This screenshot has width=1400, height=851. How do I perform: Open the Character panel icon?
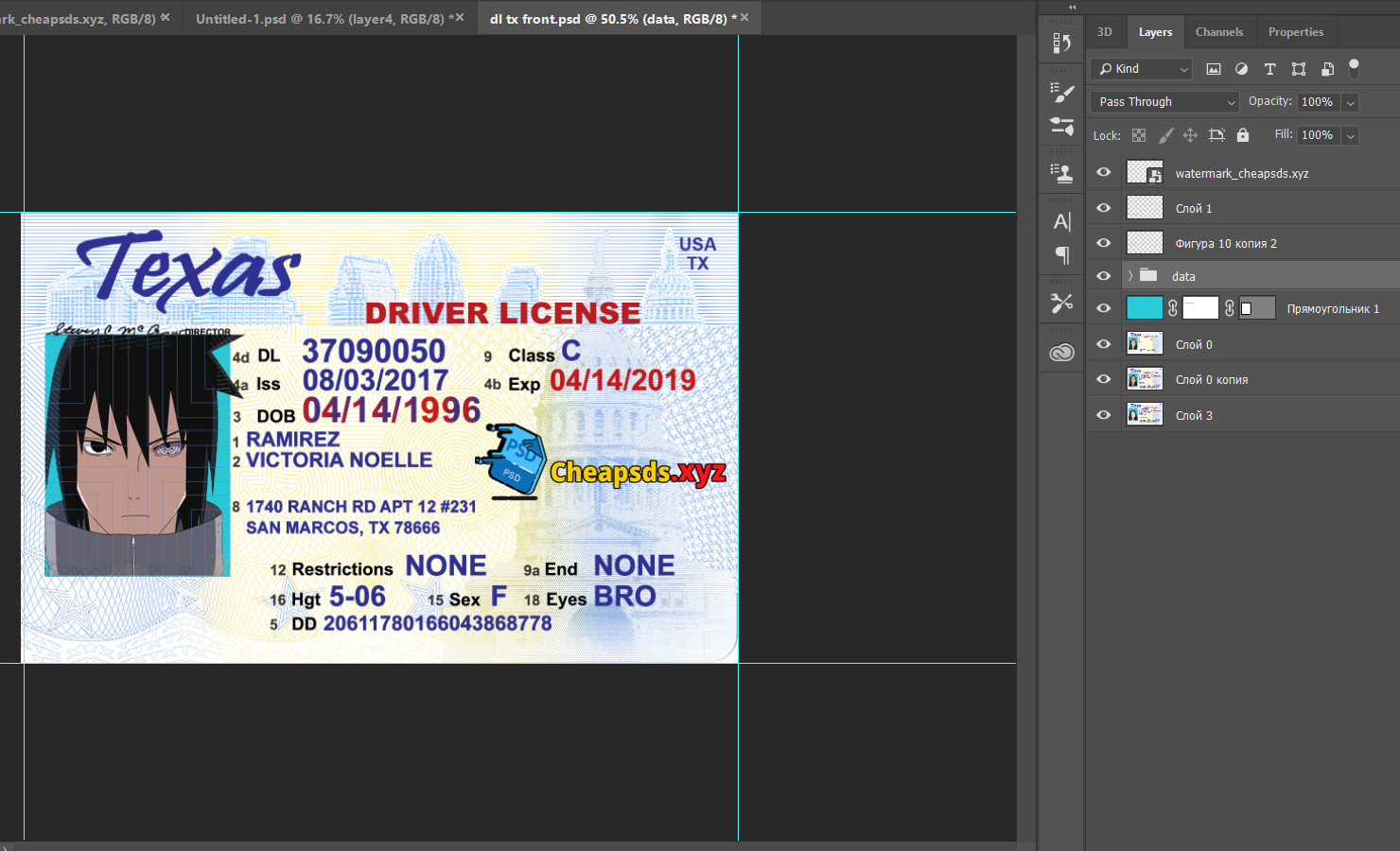coord(1061,222)
